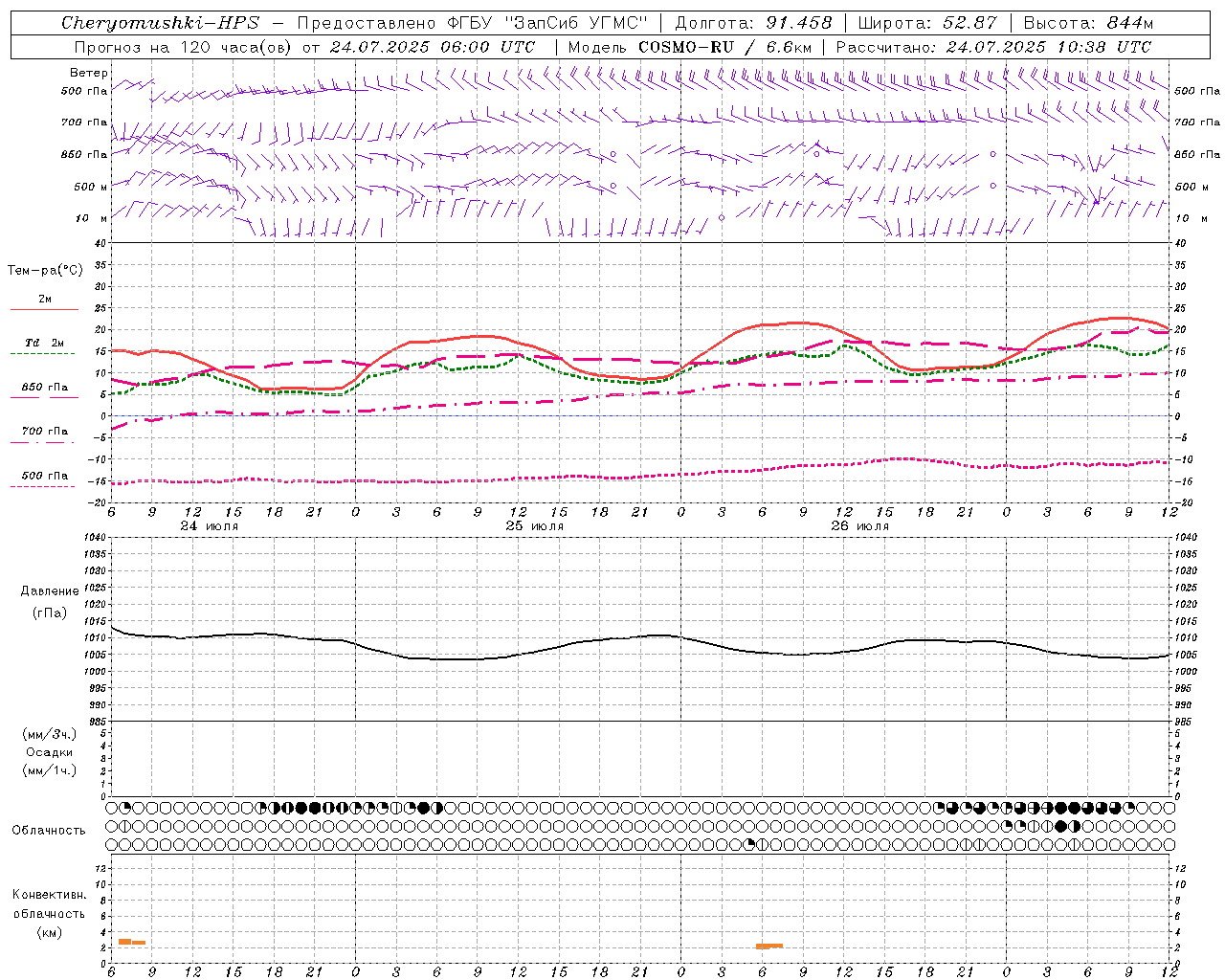
Task: Click the '25 июля' date label
Action: (x=535, y=526)
